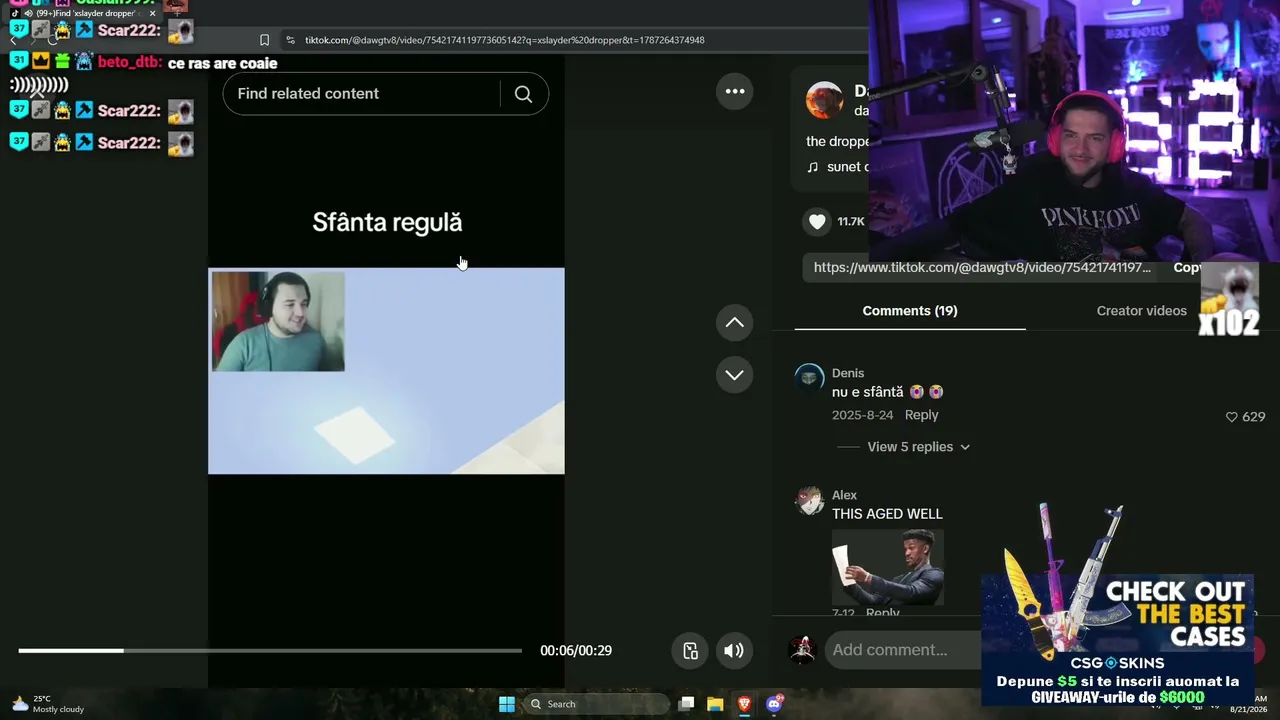Click the 'beto_dtb:' chat username
This screenshot has height=720, width=1280.
[130, 63]
